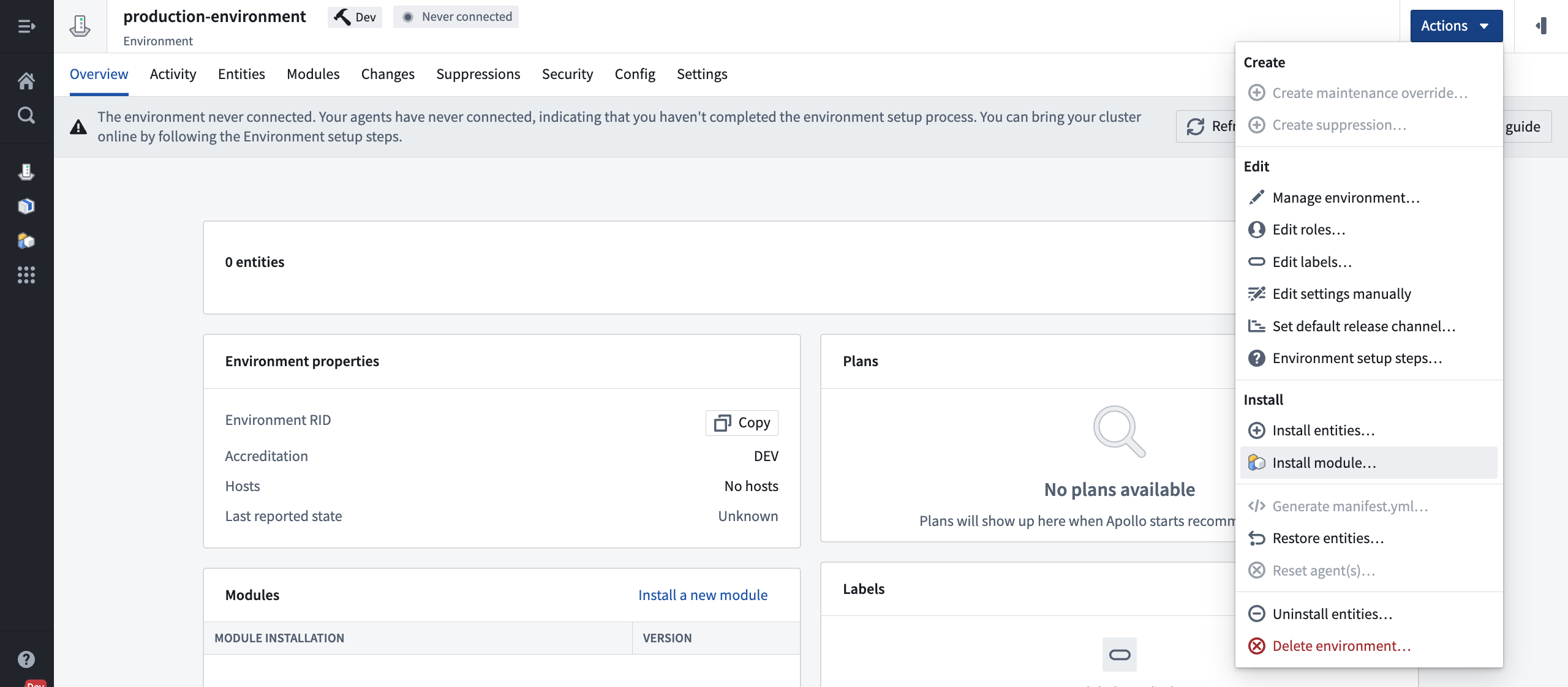The image size is (1568, 687).
Task: Choose Edit roles… in Actions menu
Action: [1368, 230]
